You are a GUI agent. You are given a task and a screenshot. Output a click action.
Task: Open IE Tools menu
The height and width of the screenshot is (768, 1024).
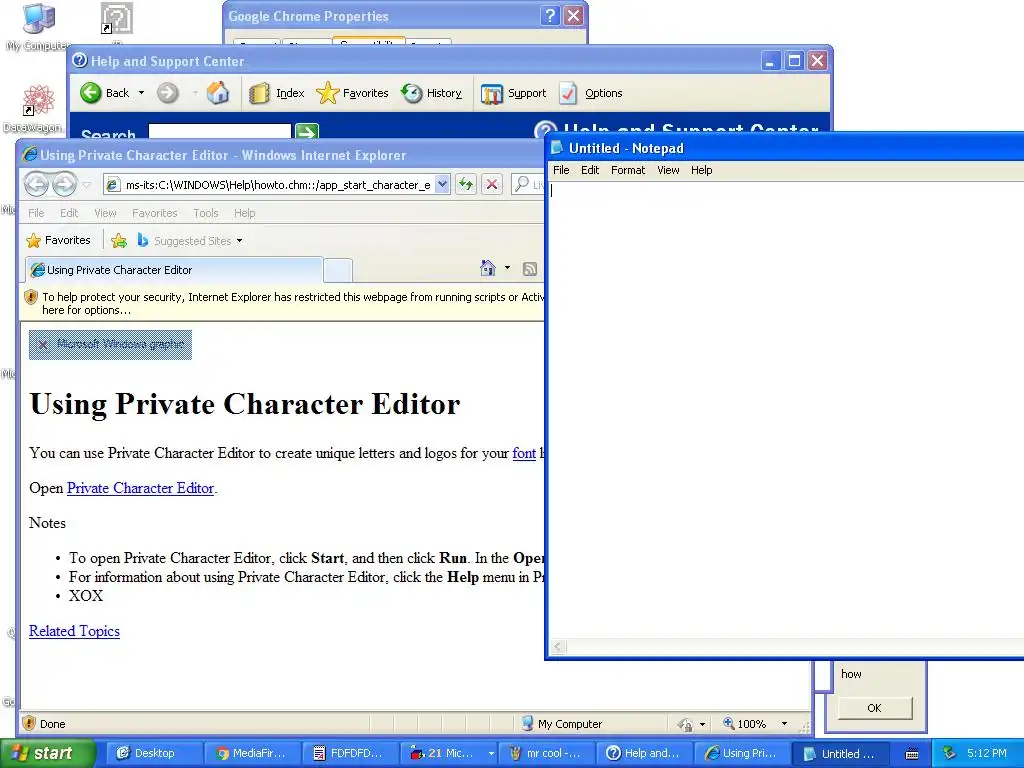pyautogui.click(x=206, y=213)
